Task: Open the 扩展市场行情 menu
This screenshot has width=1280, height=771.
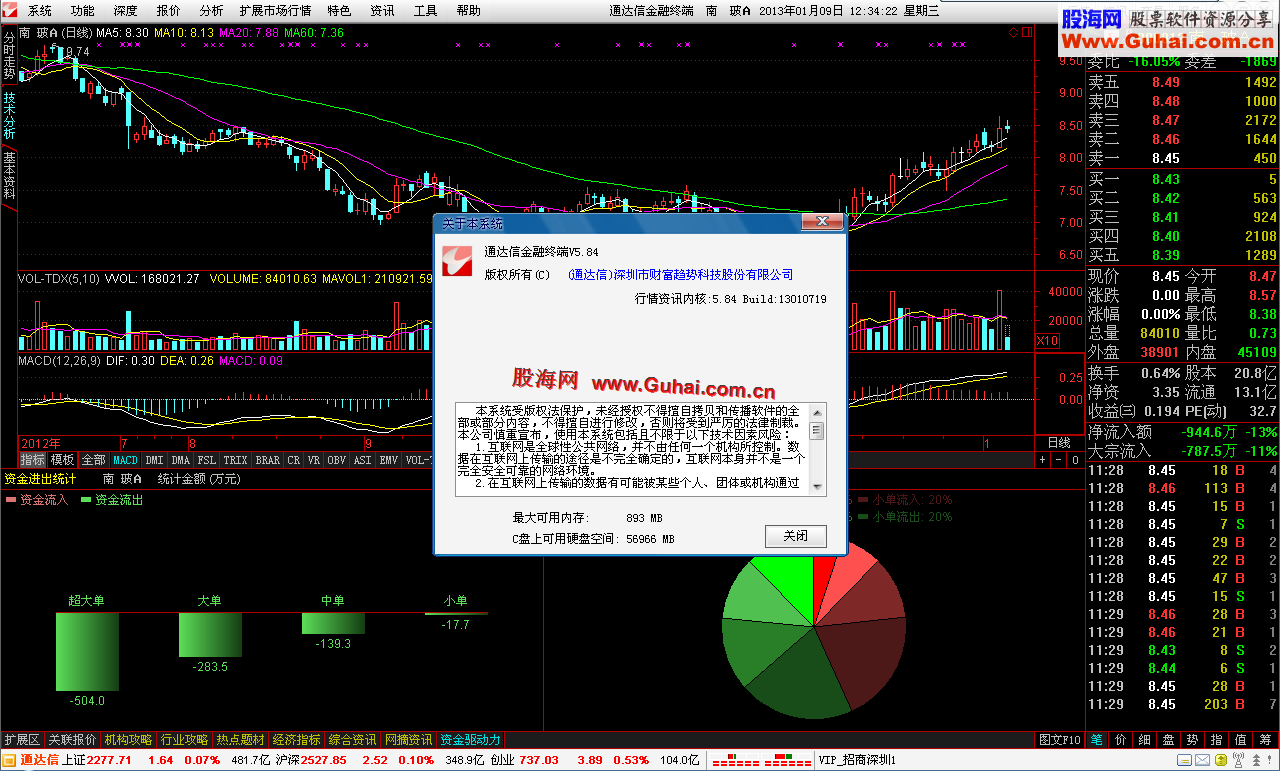Action: click(x=275, y=11)
